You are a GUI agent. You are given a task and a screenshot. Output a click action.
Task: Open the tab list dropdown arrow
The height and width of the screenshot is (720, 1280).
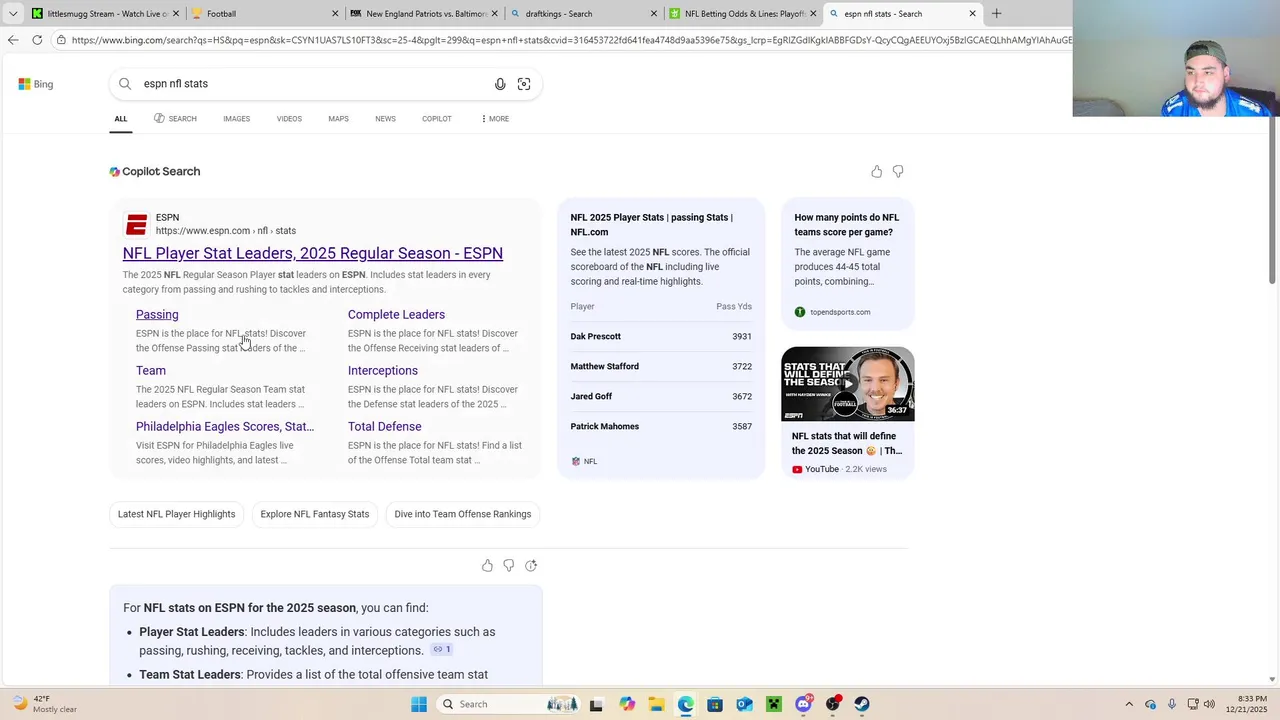click(x=13, y=14)
